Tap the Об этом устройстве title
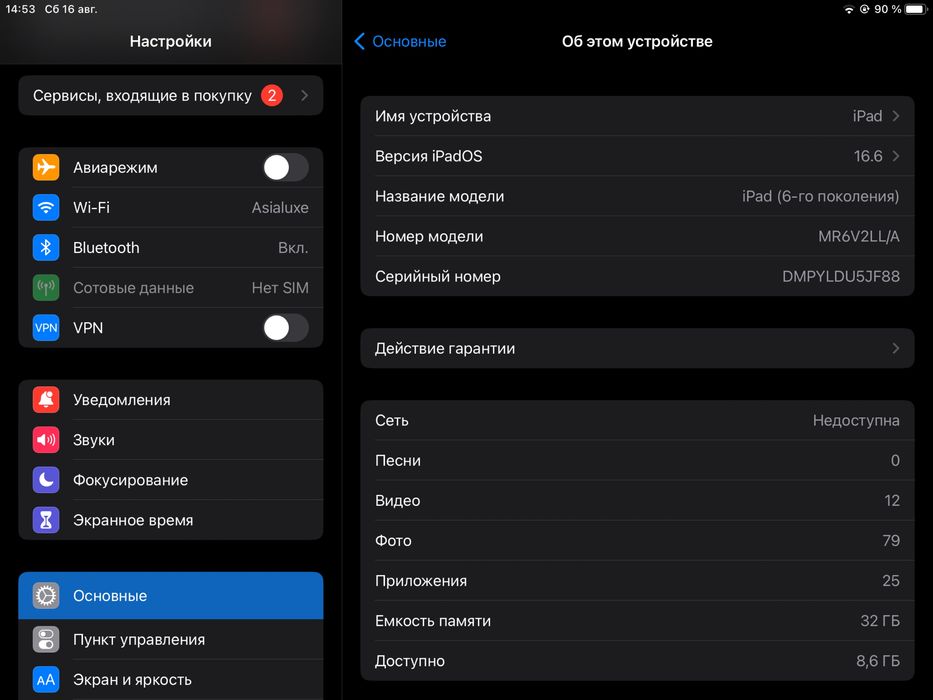Image resolution: width=933 pixels, height=700 pixels. coord(637,41)
